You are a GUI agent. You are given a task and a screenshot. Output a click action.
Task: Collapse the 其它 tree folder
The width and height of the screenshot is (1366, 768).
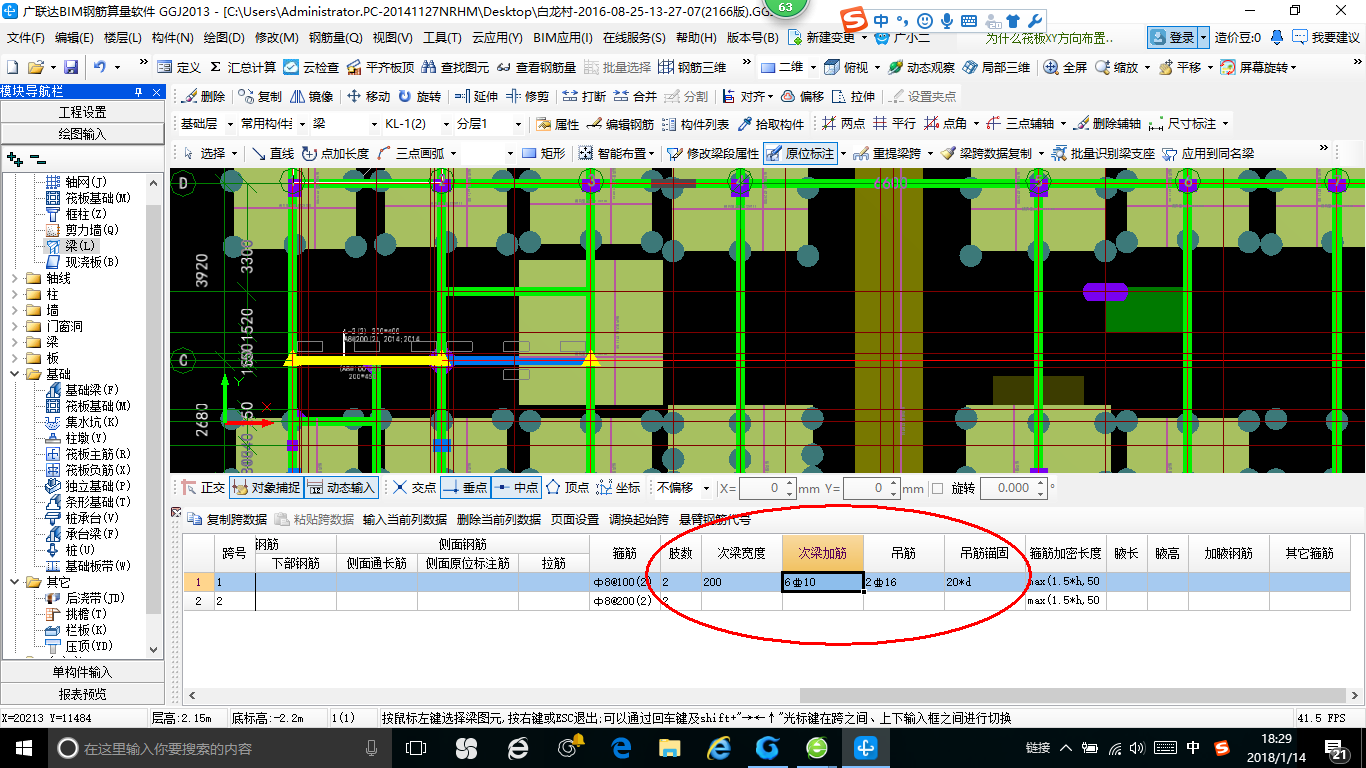point(12,582)
